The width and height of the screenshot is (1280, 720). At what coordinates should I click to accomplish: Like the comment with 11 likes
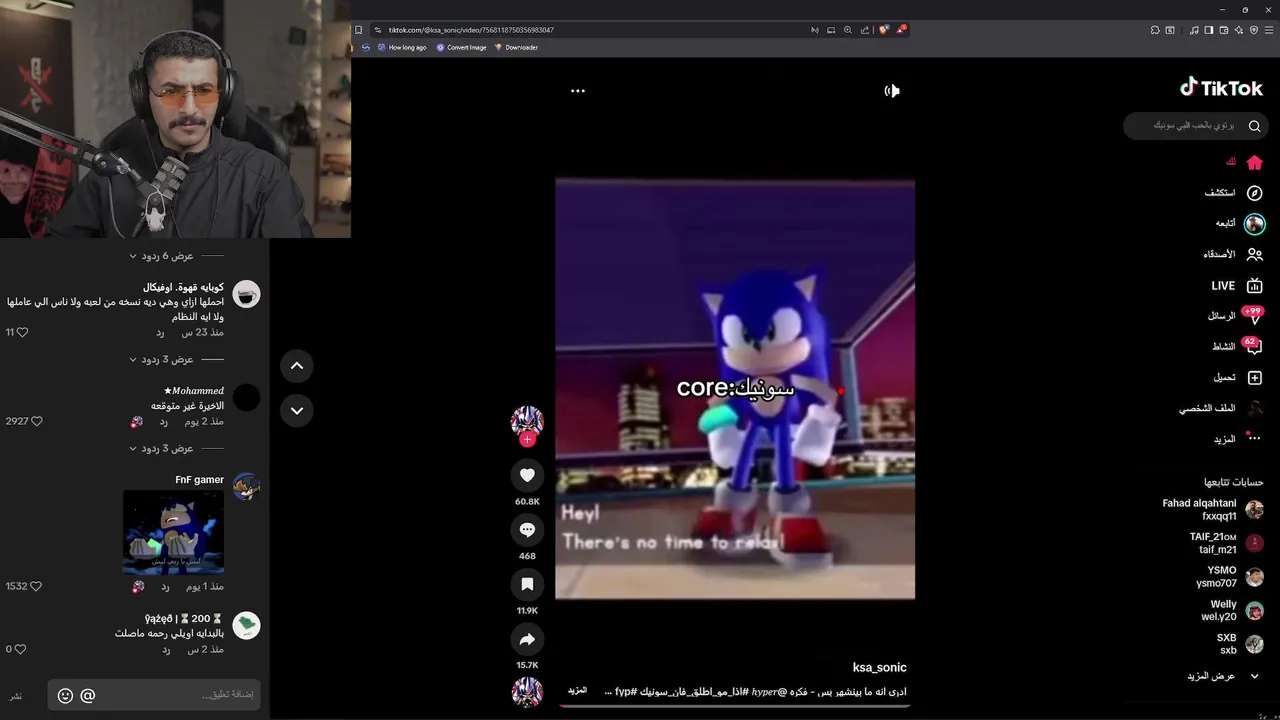tap(22, 332)
